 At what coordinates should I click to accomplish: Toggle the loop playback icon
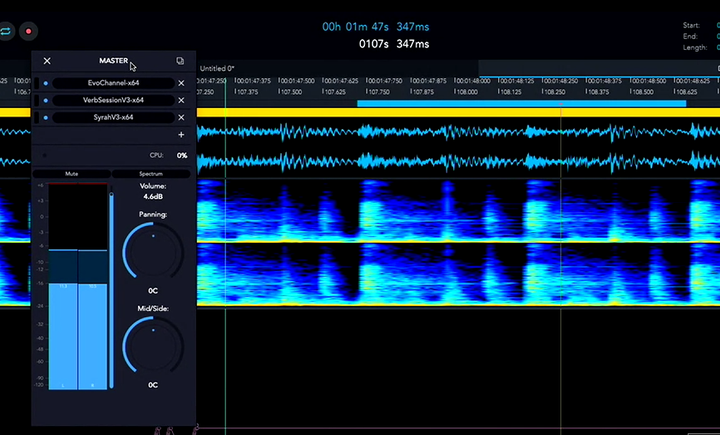pyautogui.click(x=6, y=32)
